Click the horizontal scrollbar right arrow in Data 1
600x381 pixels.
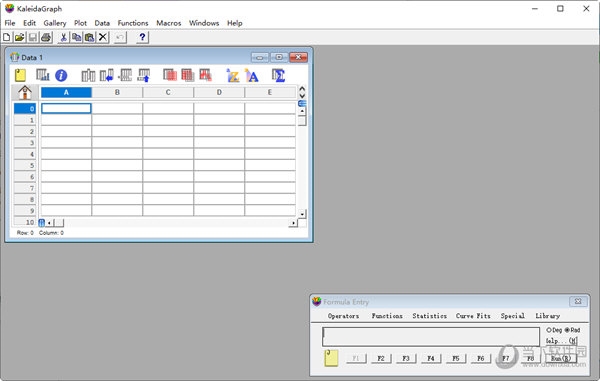click(293, 223)
